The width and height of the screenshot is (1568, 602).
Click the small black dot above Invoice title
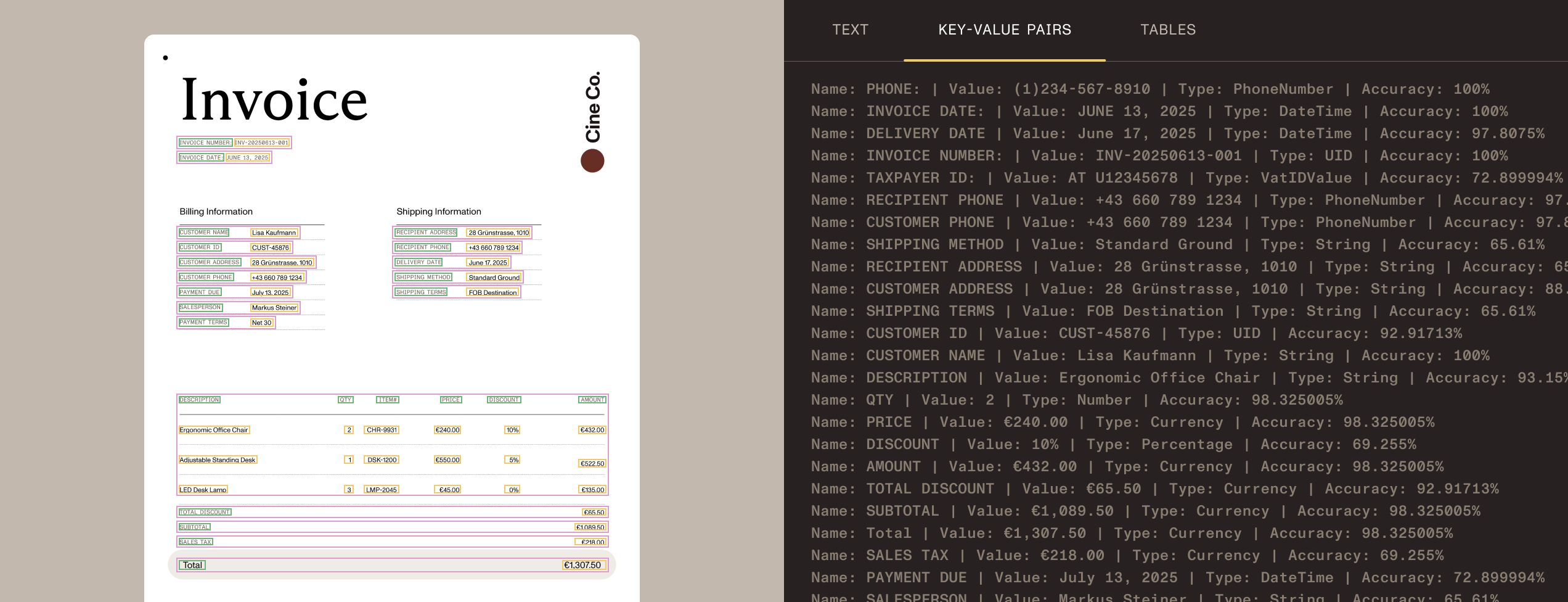tap(165, 58)
